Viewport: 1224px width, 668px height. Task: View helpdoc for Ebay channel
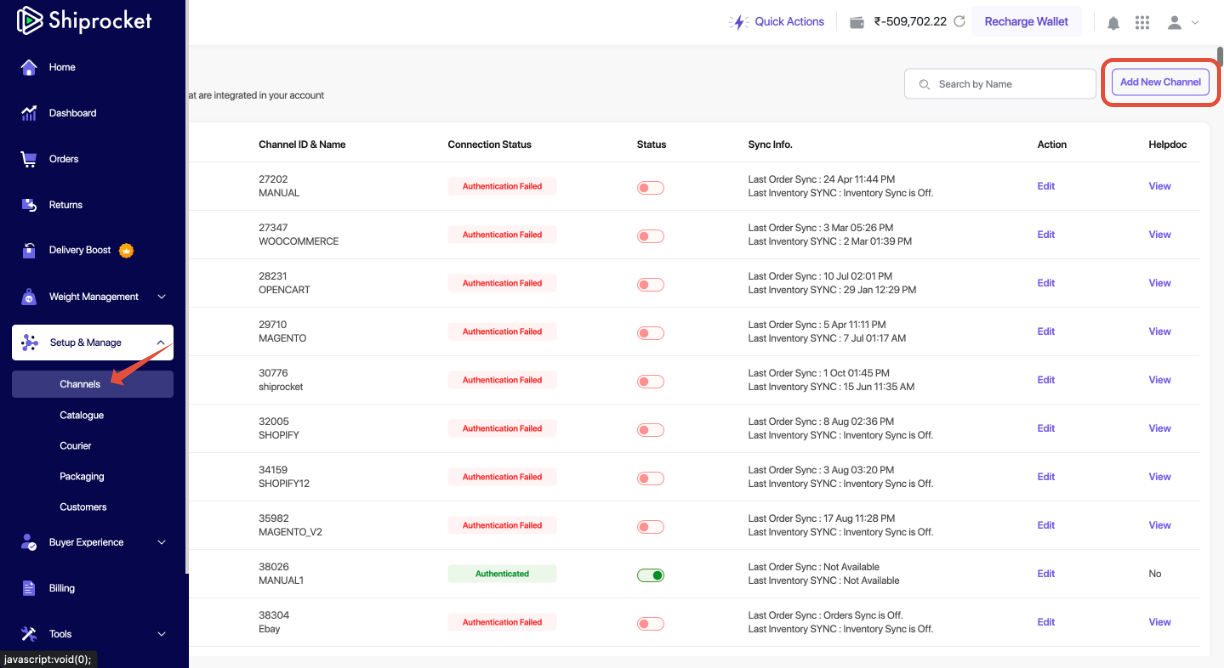[1160, 622]
